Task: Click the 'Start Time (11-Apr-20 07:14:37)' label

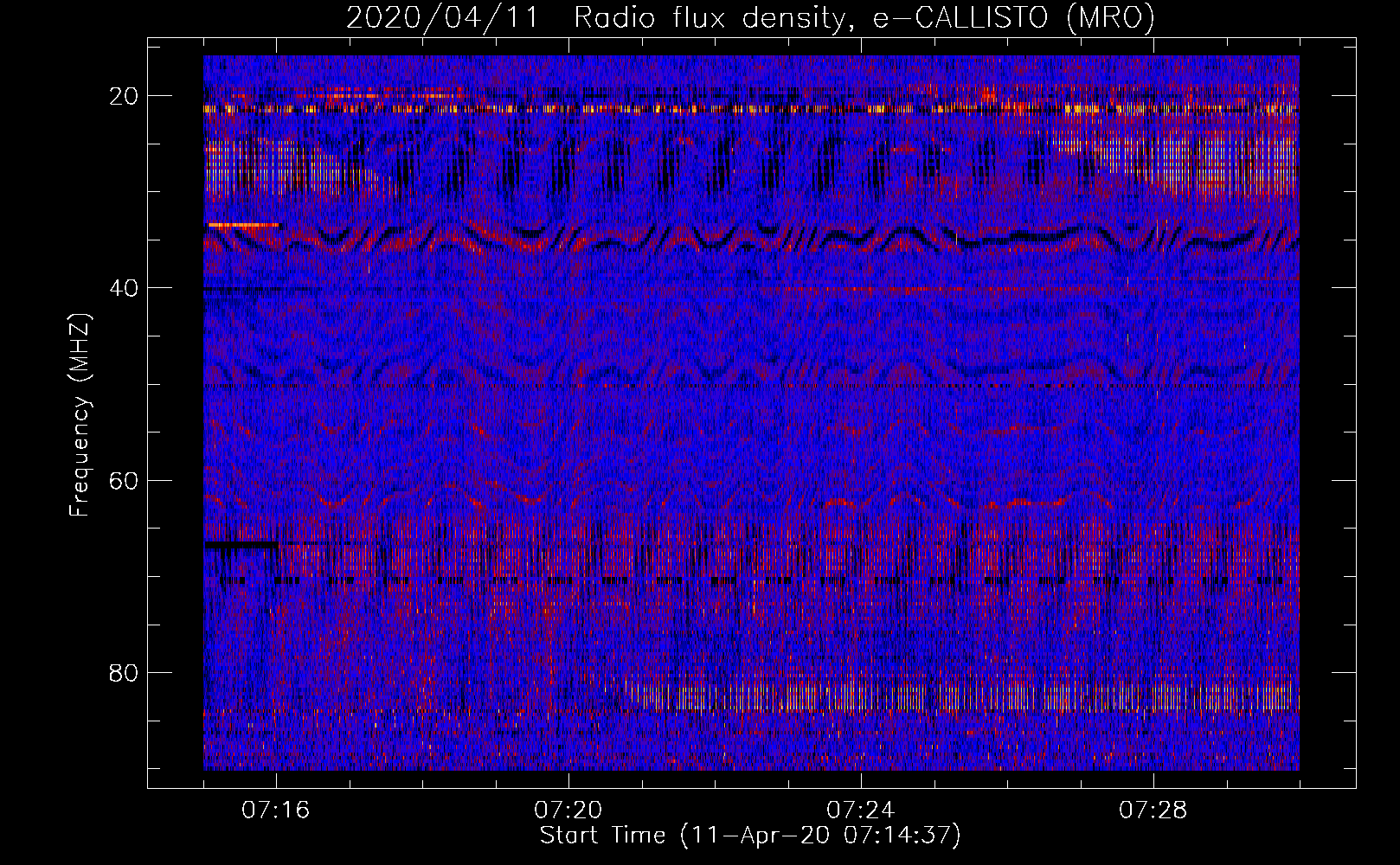Action: click(x=750, y=836)
